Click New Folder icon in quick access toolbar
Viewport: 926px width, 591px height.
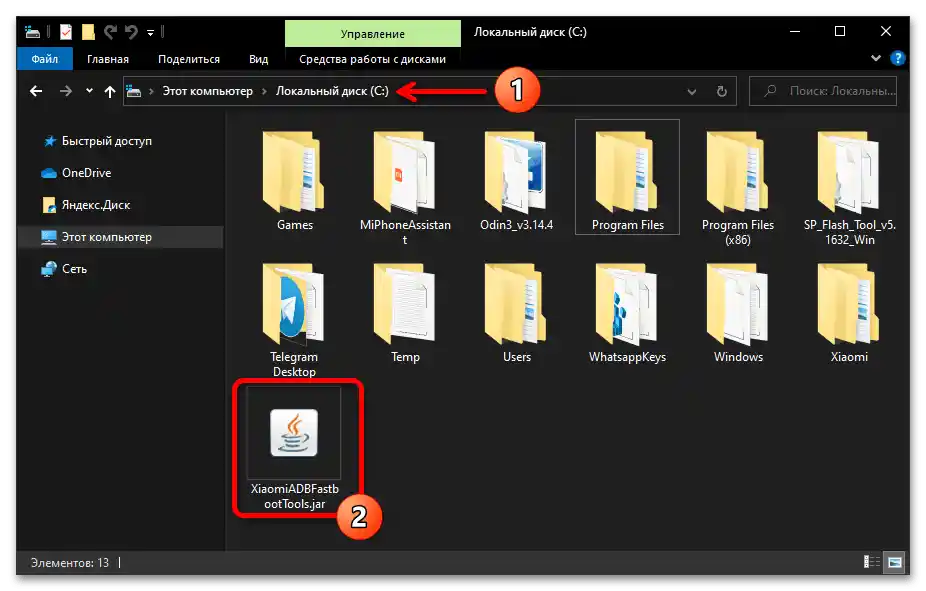pyautogui.click(x=88, y=32)
